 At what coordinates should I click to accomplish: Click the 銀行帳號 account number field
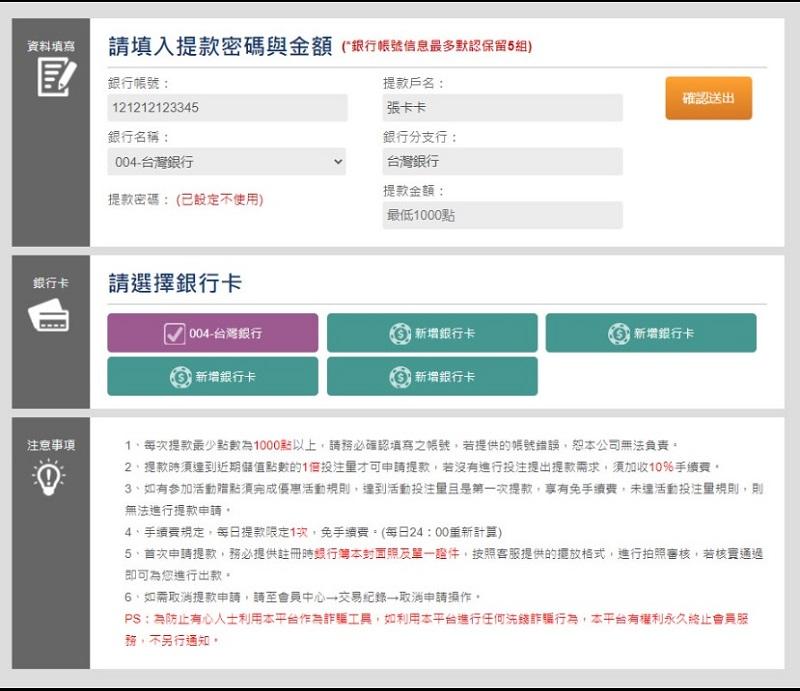(x=230, y=107)
